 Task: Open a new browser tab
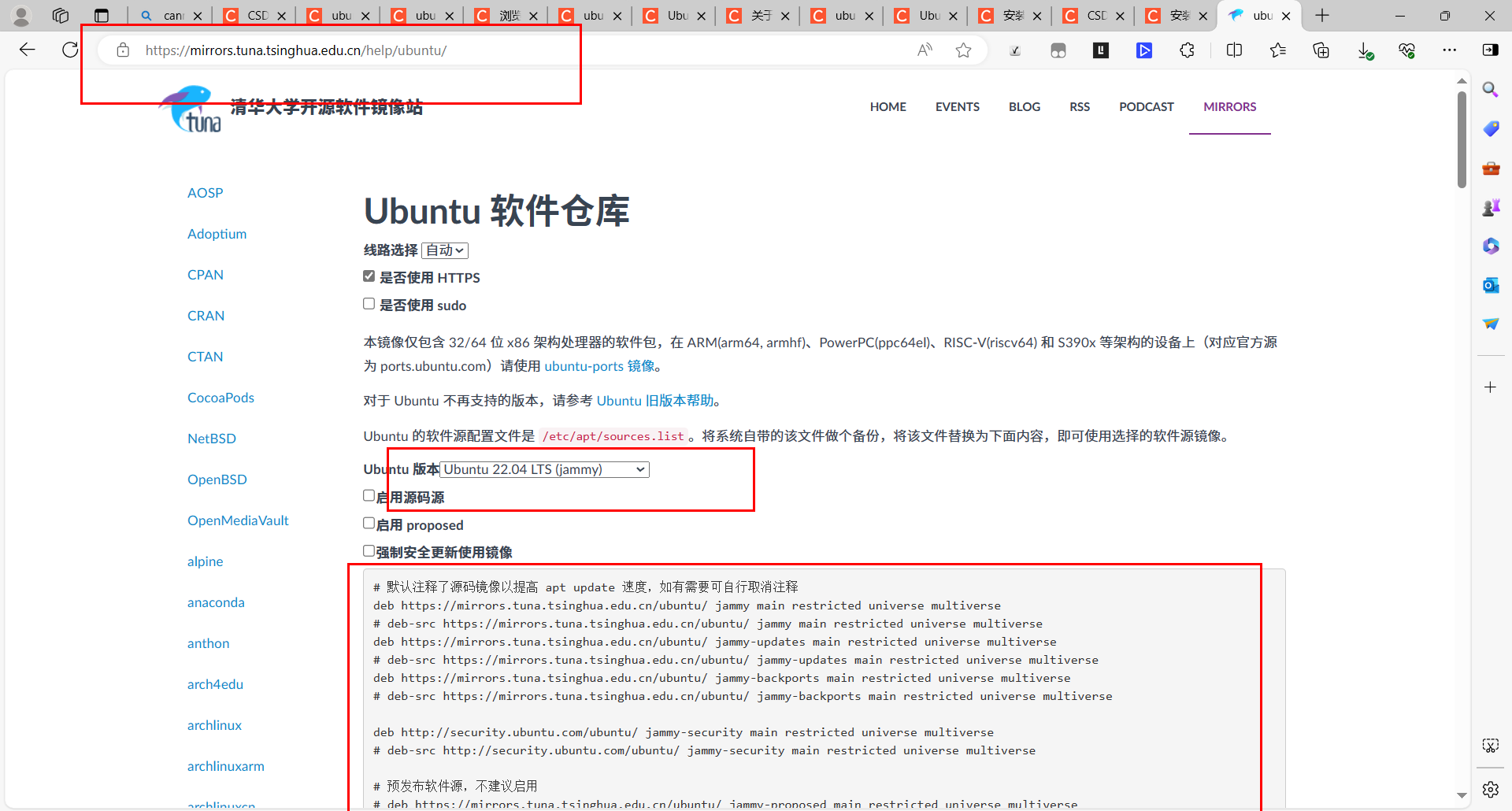coord(1322,16)
